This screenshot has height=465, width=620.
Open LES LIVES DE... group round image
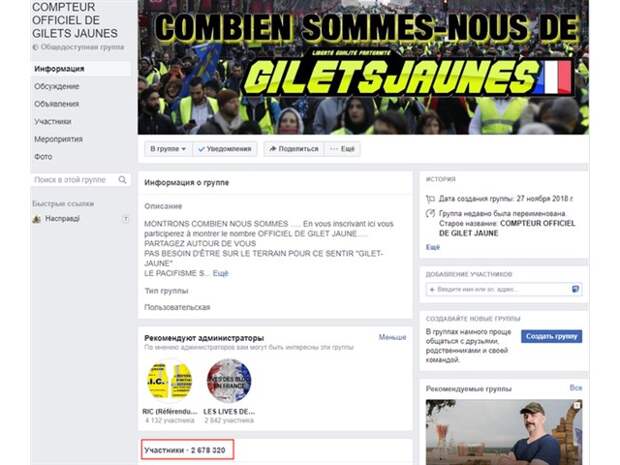[x=229, y=381]
